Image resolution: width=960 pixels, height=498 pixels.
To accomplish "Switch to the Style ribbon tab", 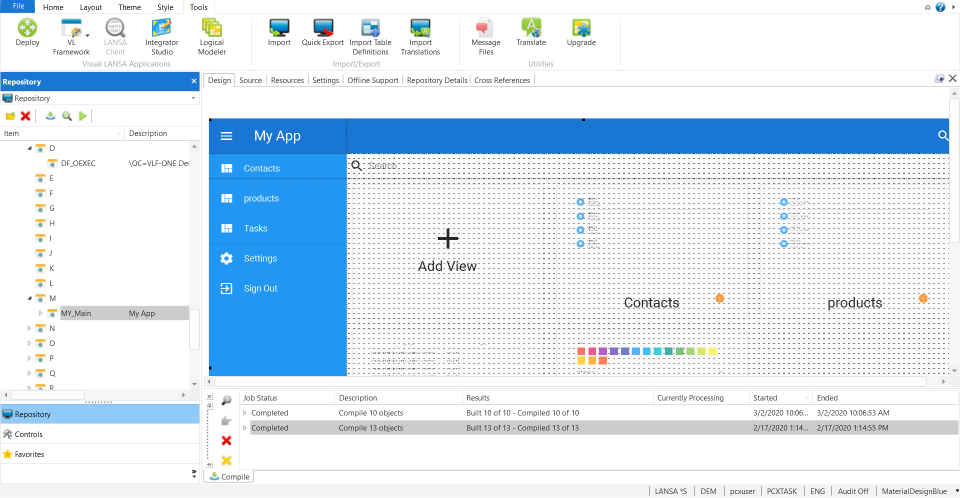I will click(x=165, y=7).
